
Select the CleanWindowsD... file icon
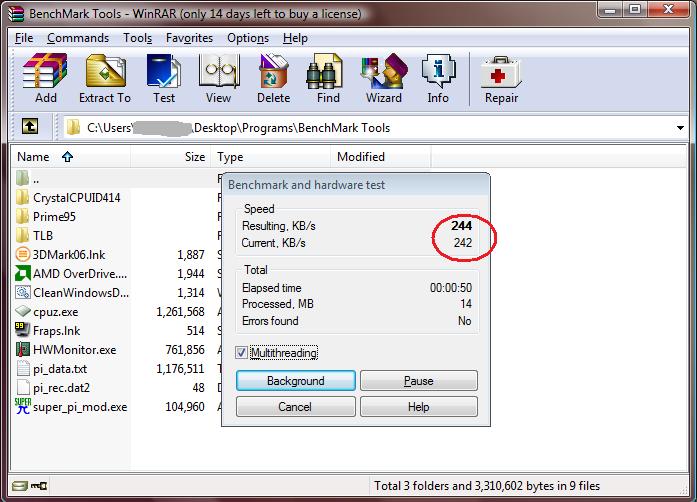pyautogui.click(x=23, y=293)
